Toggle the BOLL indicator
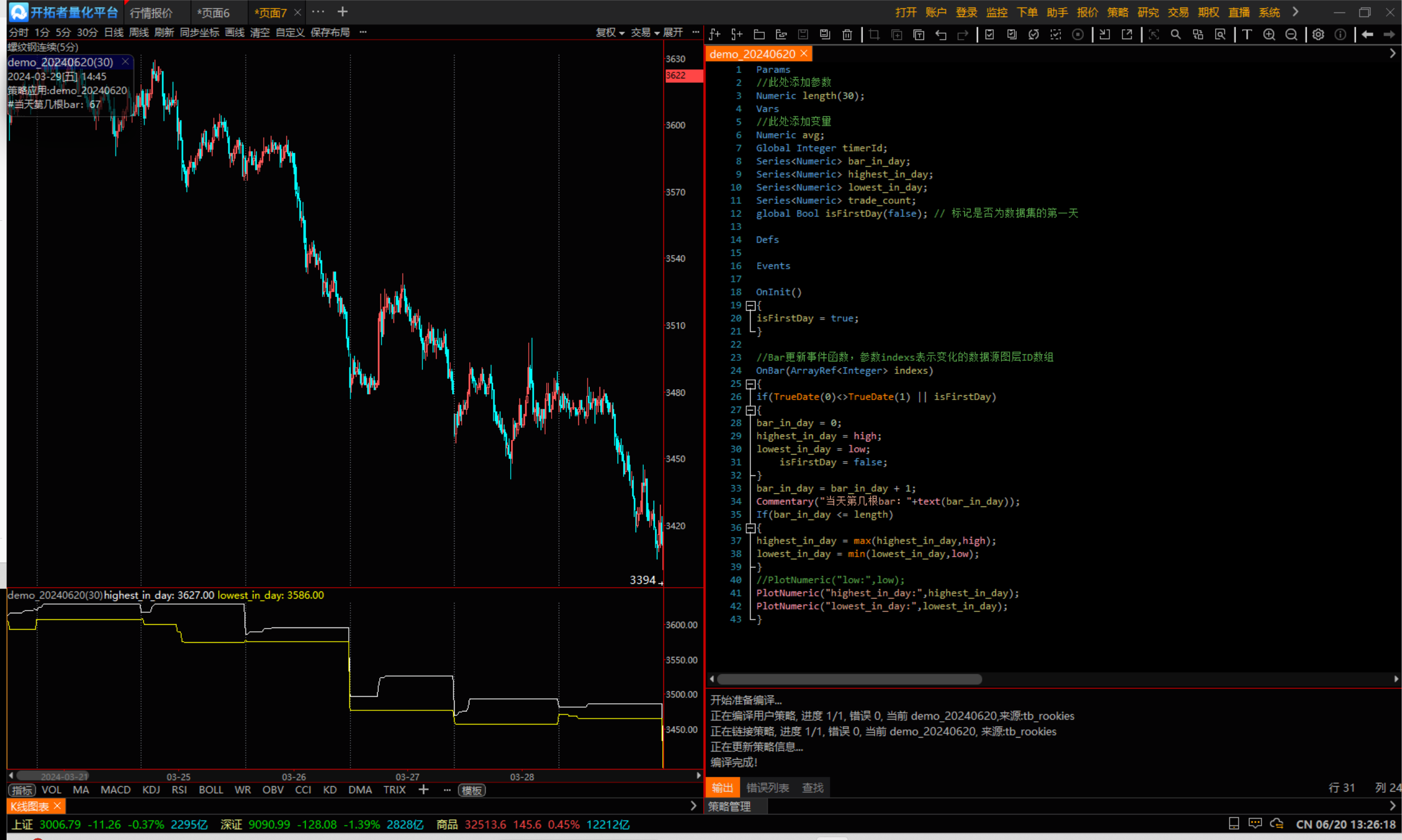1402x840 pixels. tap(211, 790)
